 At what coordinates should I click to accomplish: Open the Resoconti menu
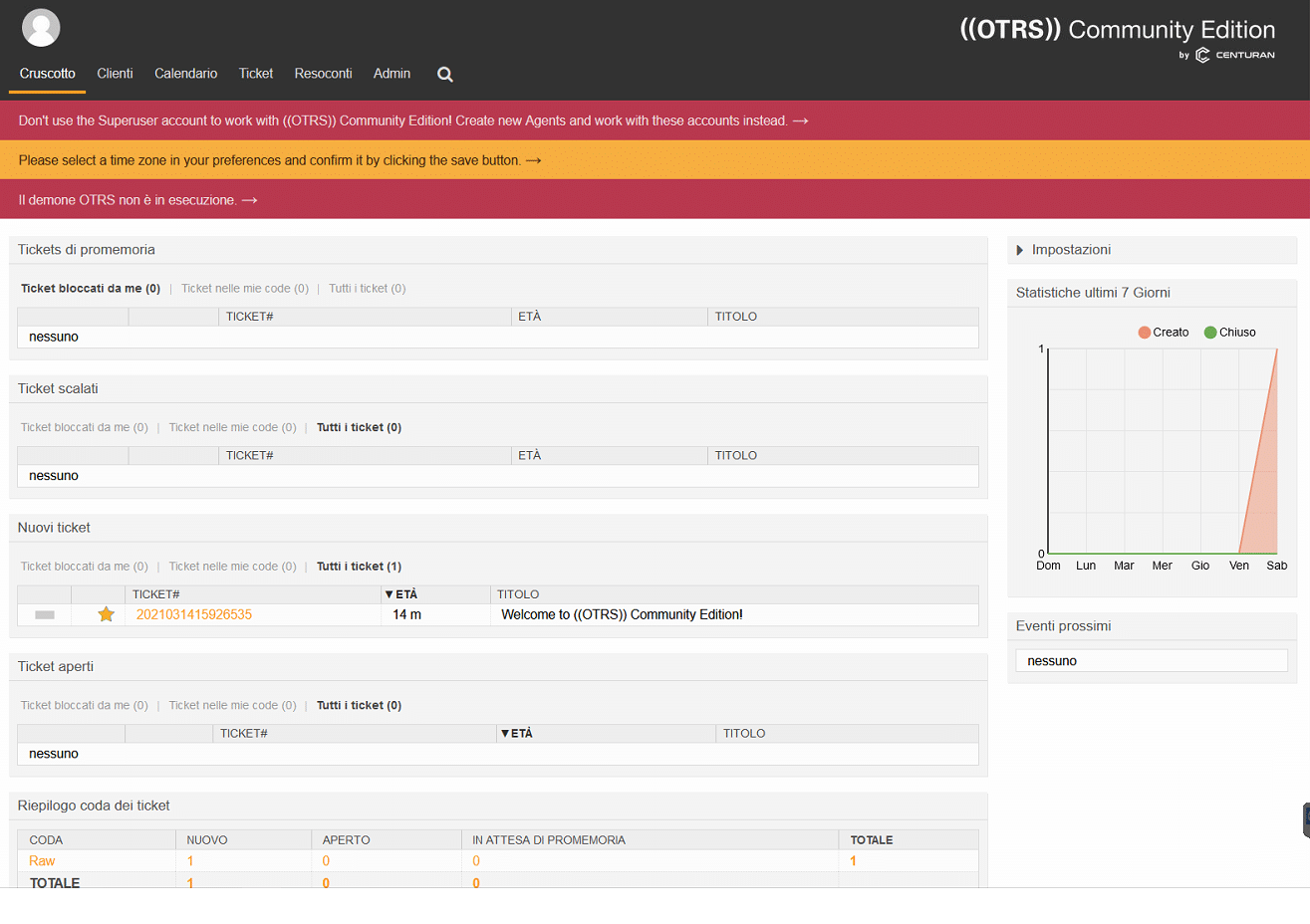(x=323, y=74)
